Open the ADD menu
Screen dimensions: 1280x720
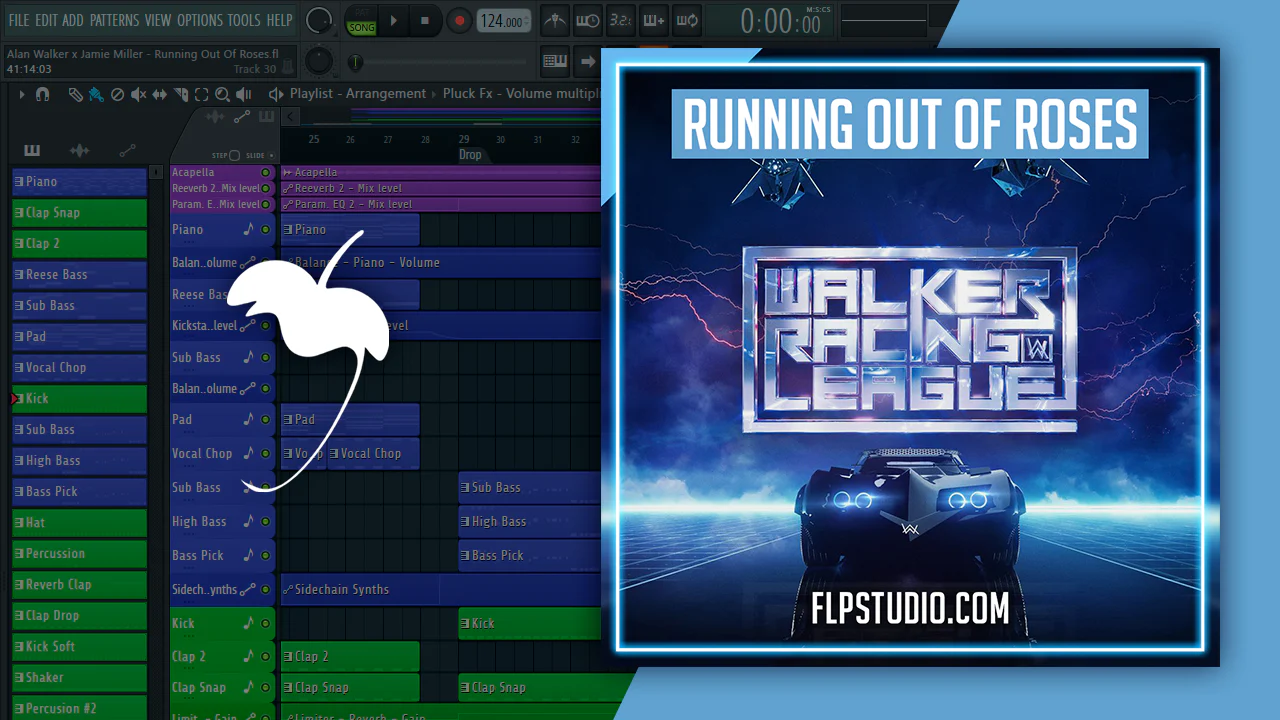tap(73, 20)
